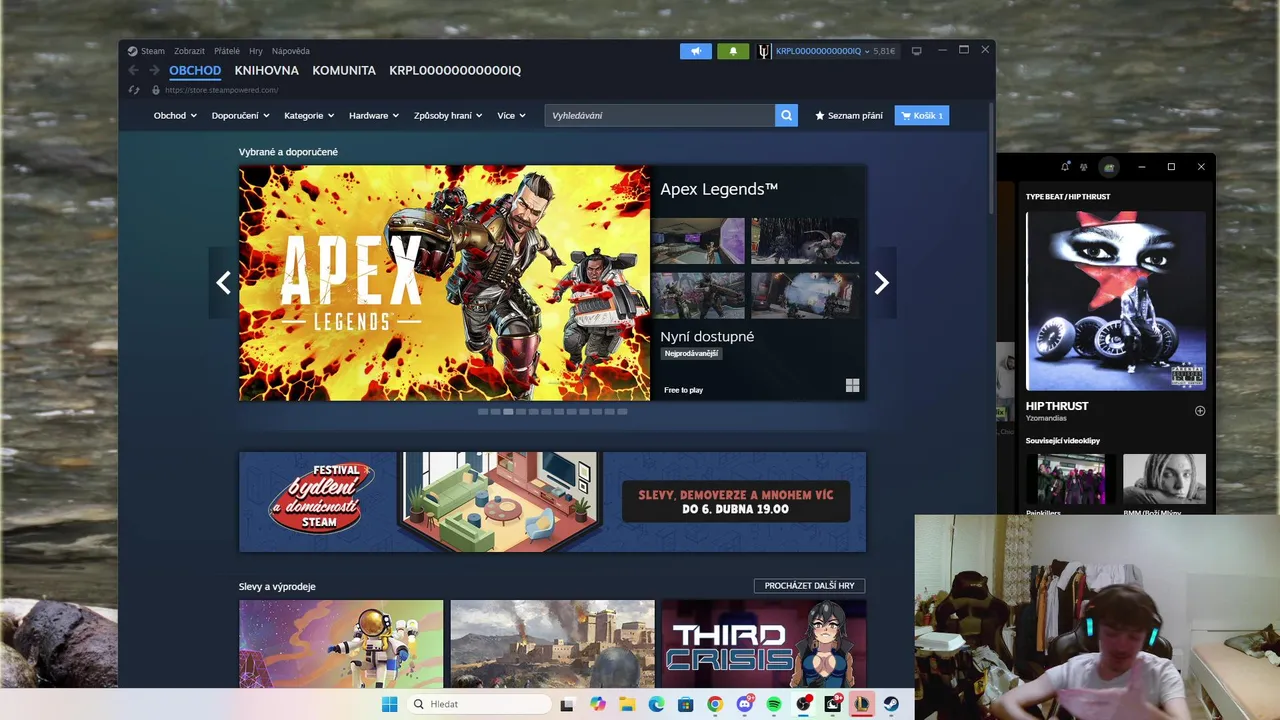
Task: Expand the Způsoby hraní dropdown
Action: coord(448,115)
